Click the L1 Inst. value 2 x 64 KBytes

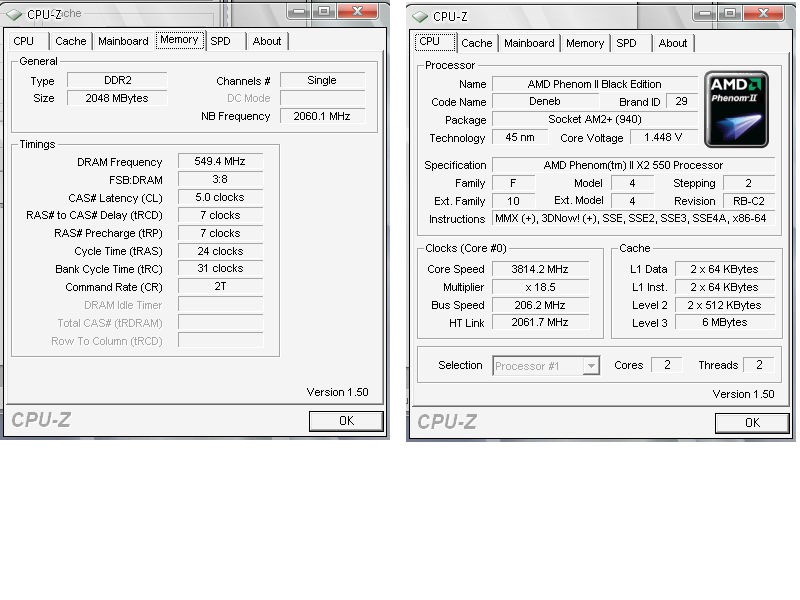725,287
